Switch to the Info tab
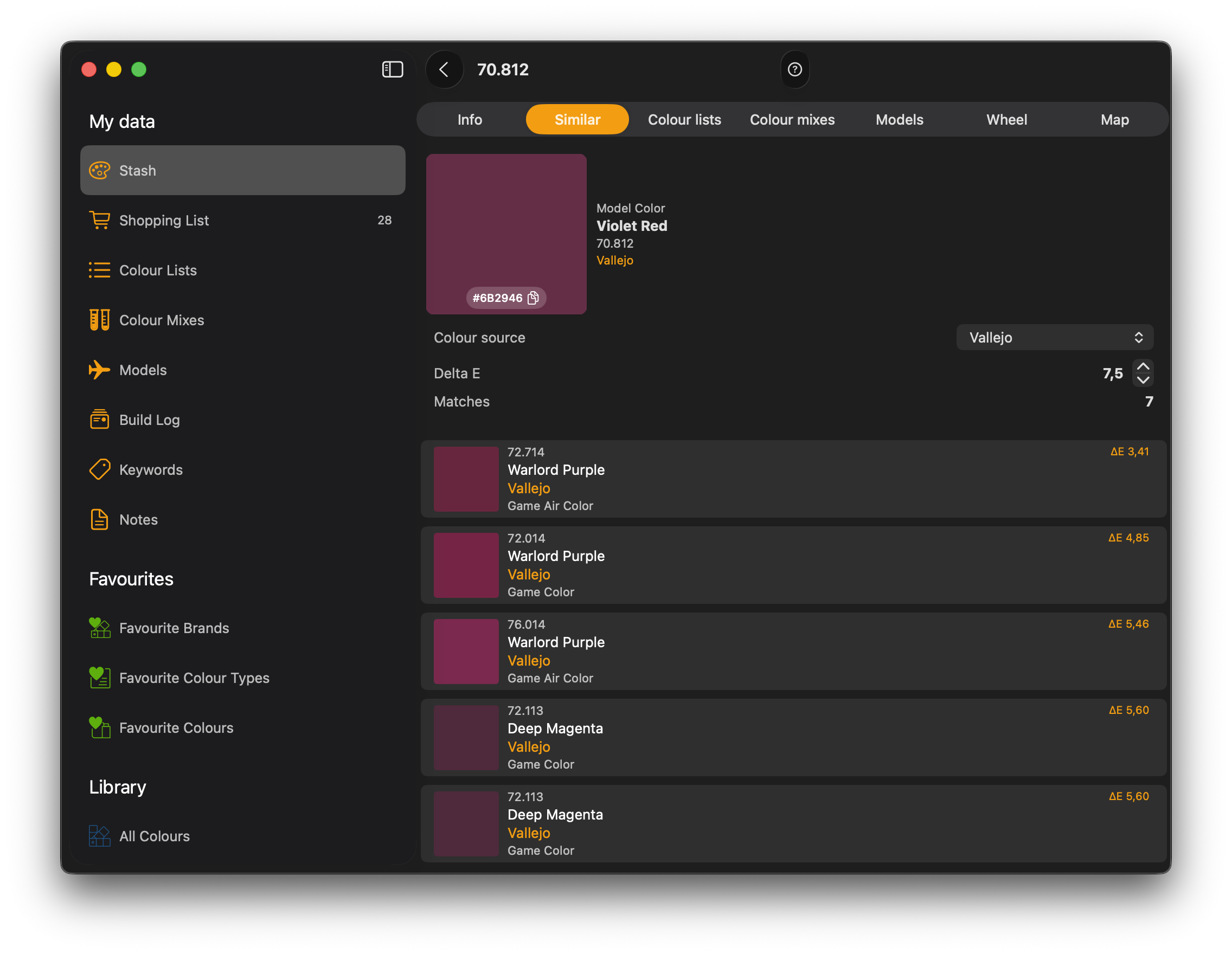The height and width of the screenshot is (954, 1232). point(470,120)
